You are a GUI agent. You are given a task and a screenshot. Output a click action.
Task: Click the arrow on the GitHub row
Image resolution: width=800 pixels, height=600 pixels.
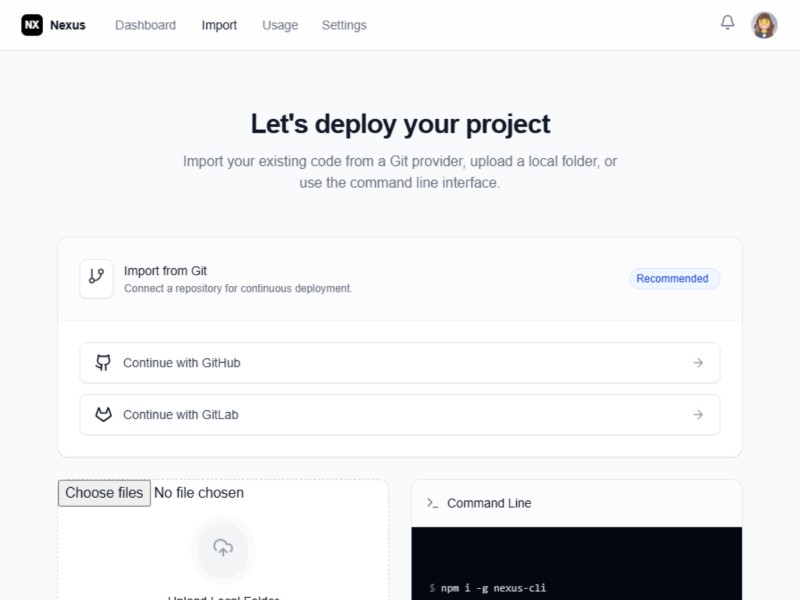pyautogui.click(x=700, y=362)
